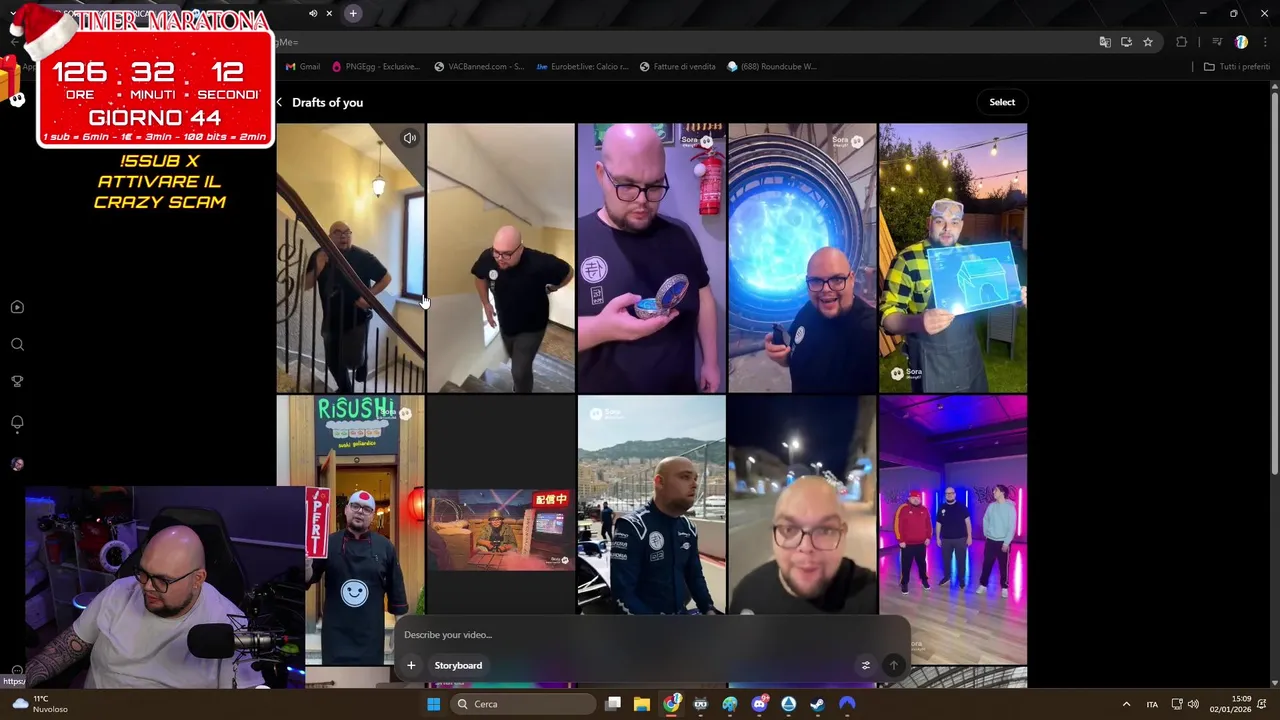Mute the tab audio speaker icon
Screen dimensions: 1280x720
[x=313, y=13]
